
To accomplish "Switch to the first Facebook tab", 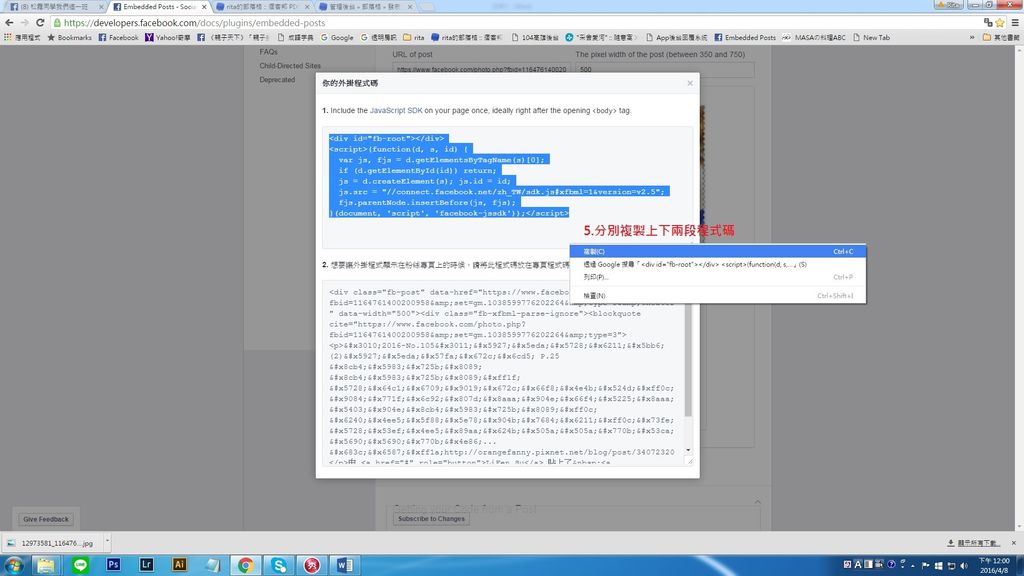I will pos(54,7).
